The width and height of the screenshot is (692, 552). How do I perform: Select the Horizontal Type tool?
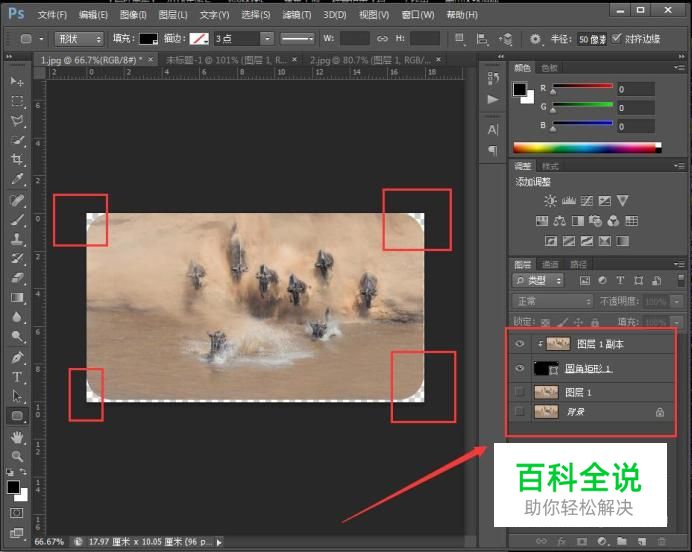(17, 377)
